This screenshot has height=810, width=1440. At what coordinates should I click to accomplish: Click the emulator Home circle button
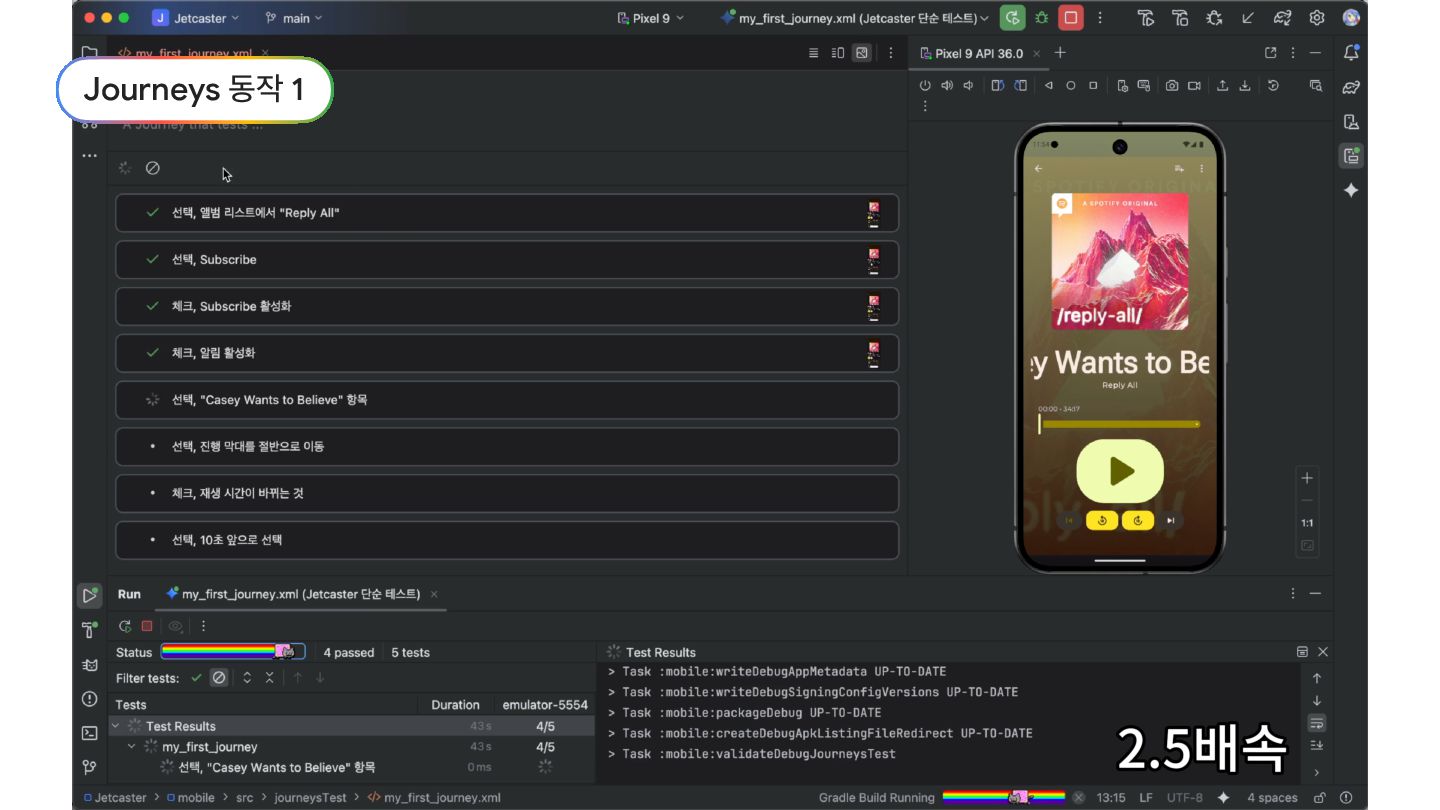click(x=1070, y=86)
